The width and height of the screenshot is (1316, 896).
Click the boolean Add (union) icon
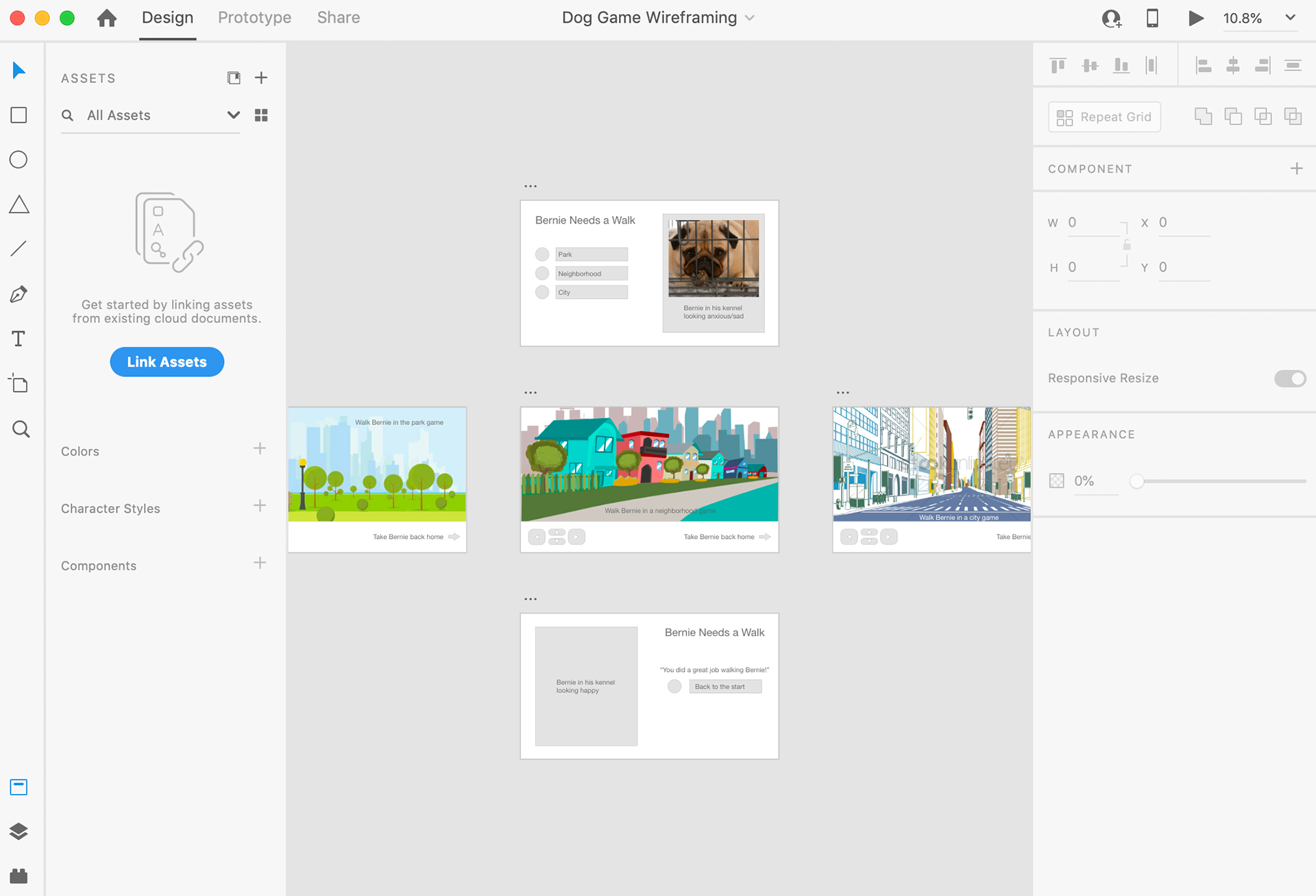1203,117
